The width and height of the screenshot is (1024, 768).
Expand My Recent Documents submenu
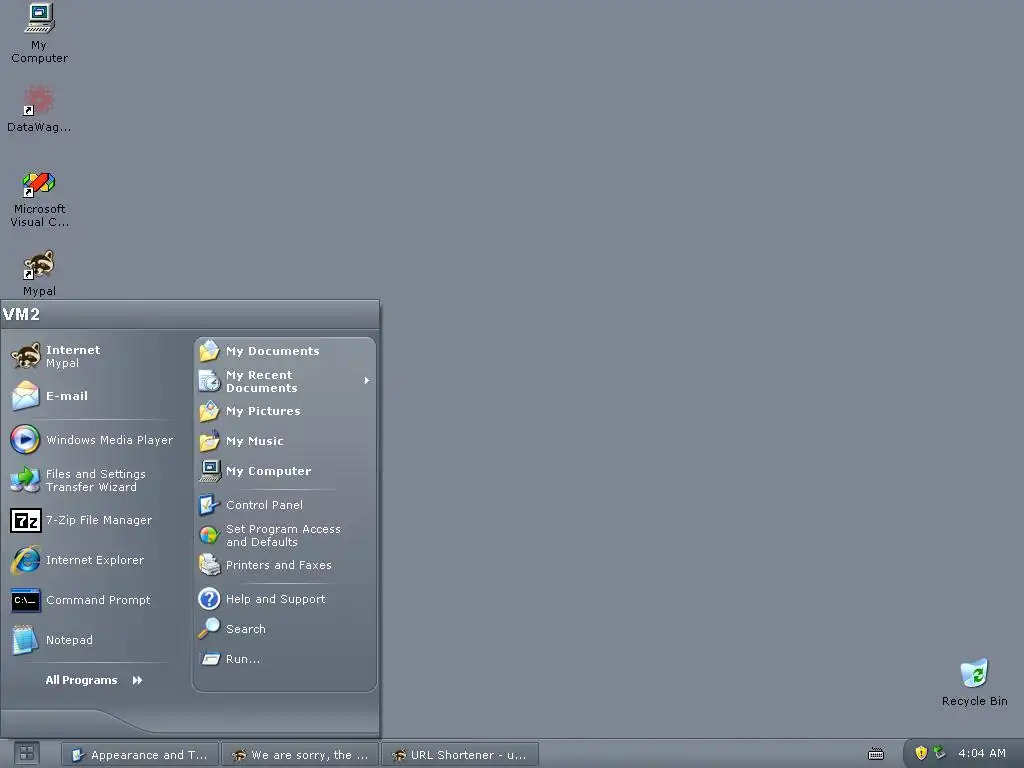285,381
